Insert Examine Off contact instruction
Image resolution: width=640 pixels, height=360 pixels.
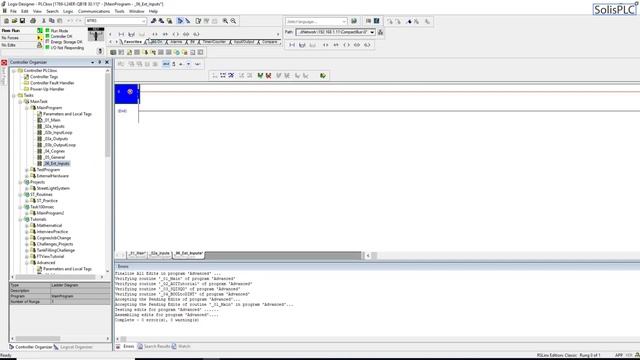click(165, 34)
